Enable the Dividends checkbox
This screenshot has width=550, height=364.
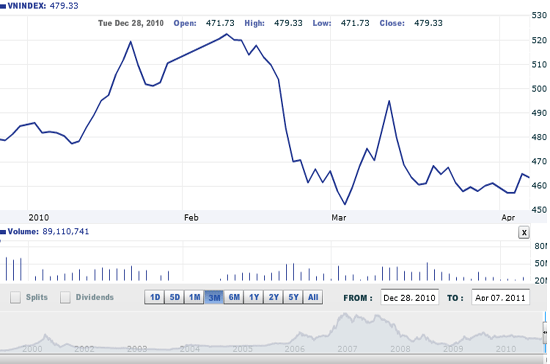(65, 297)
